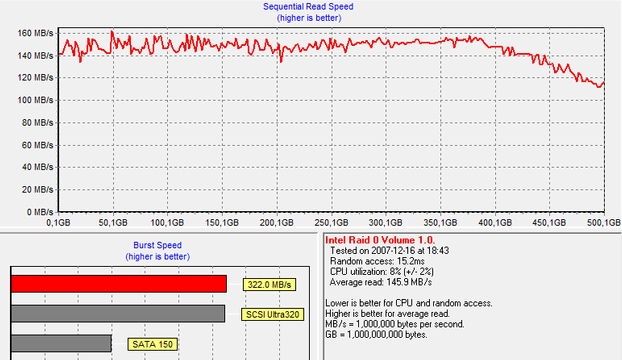
Task: Click the 500,1GB axis label
Action: [x=603, y=222]
